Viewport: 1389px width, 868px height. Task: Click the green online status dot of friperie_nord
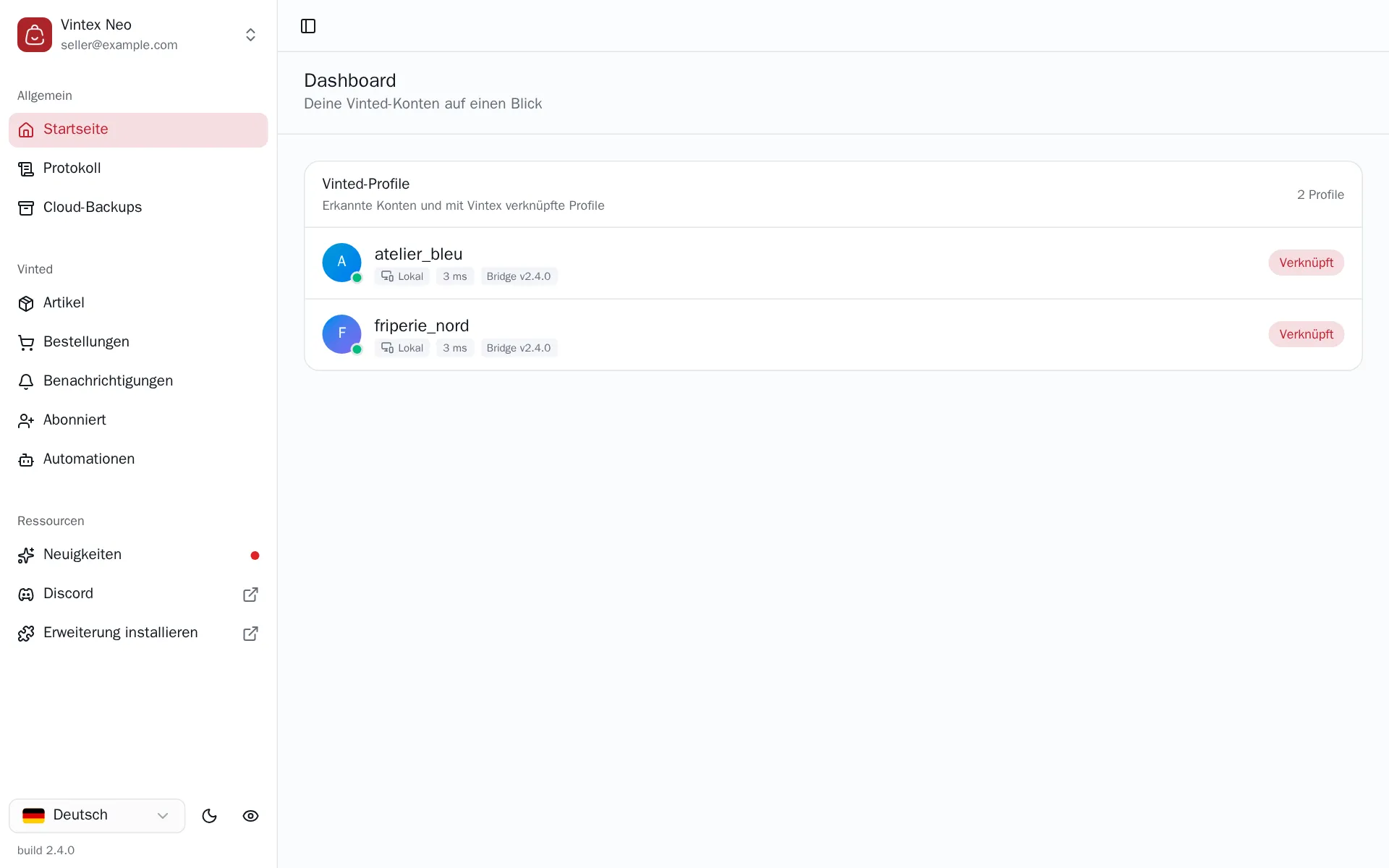(357, 349)
